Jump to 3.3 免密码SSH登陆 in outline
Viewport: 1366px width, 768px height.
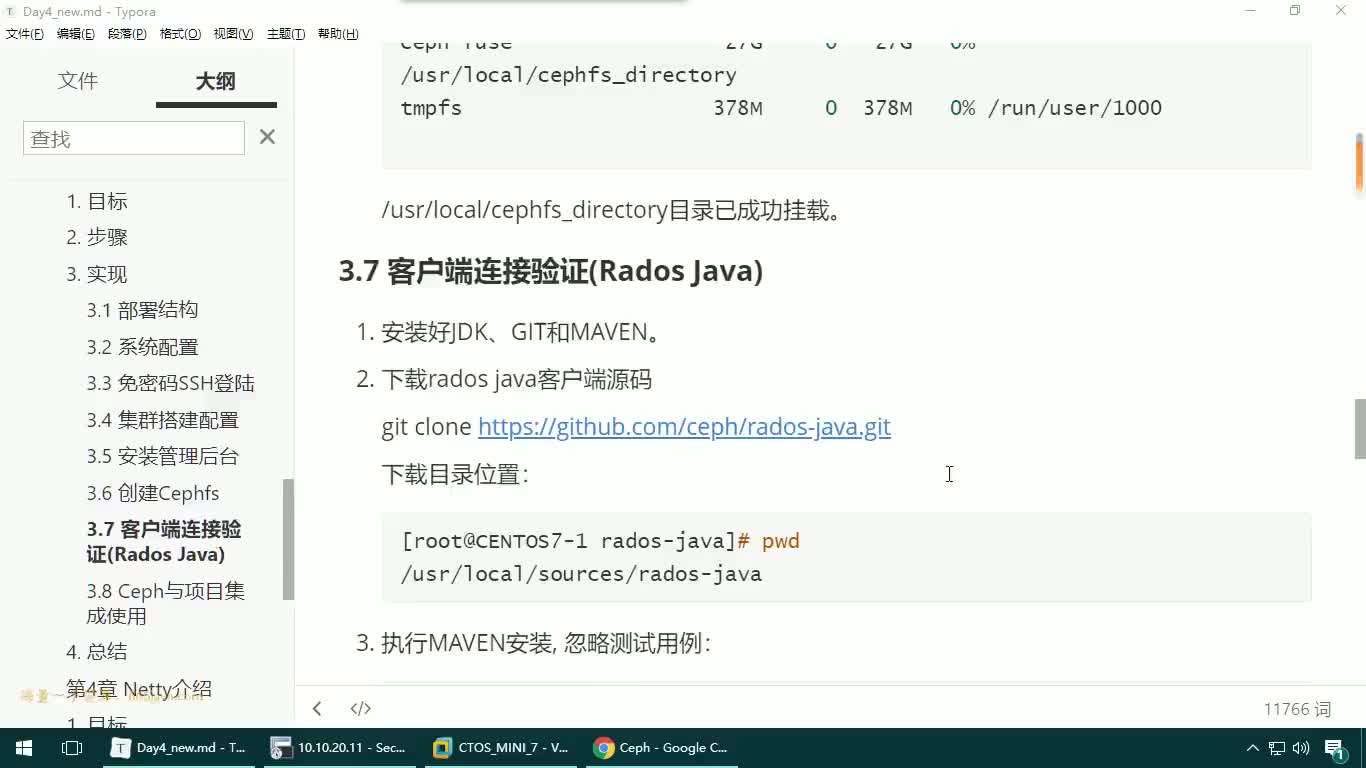[170, 383]
